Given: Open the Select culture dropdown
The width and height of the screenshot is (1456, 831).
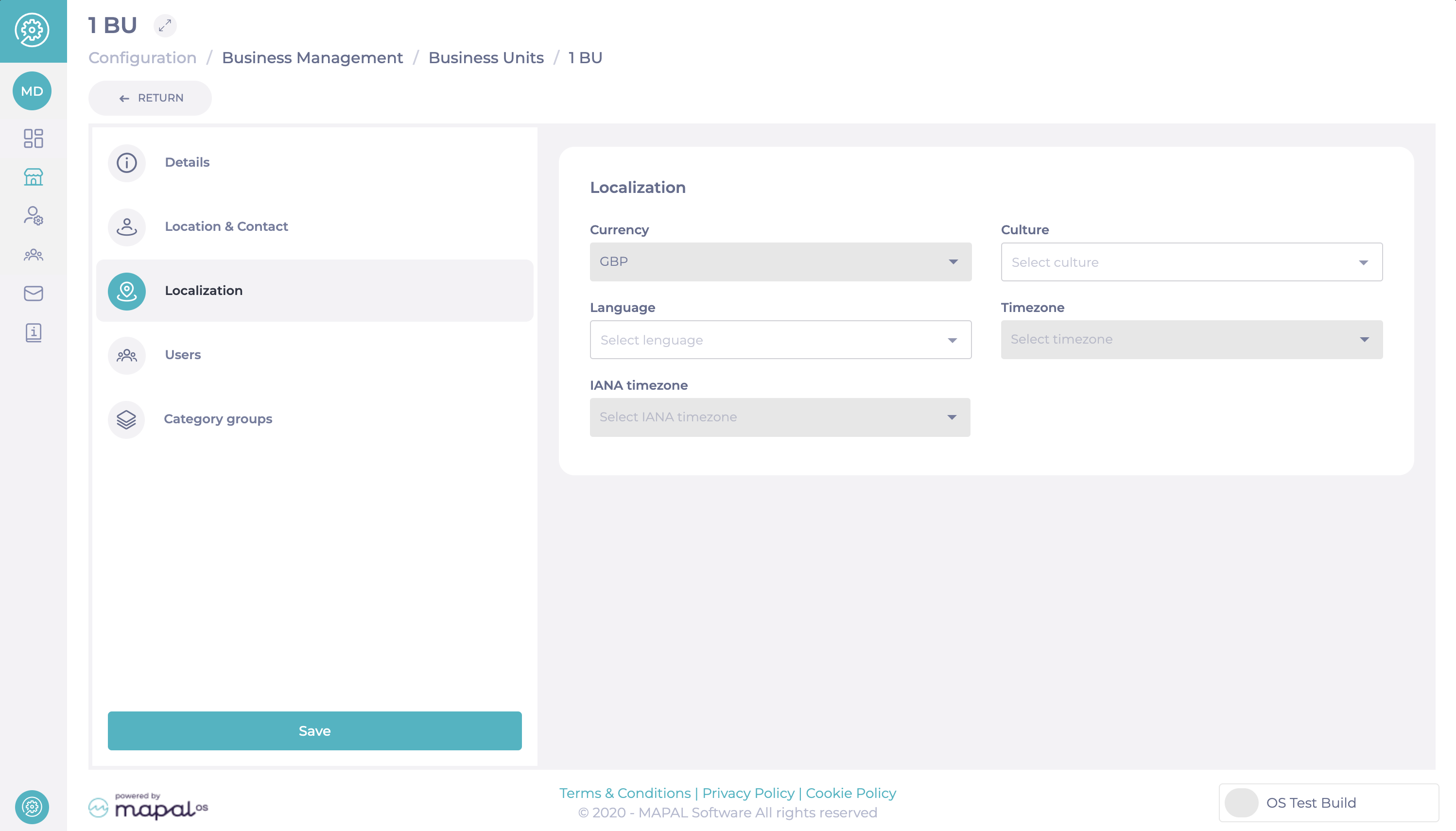Looking at the screenshot, I should [x=1191, y=262].
